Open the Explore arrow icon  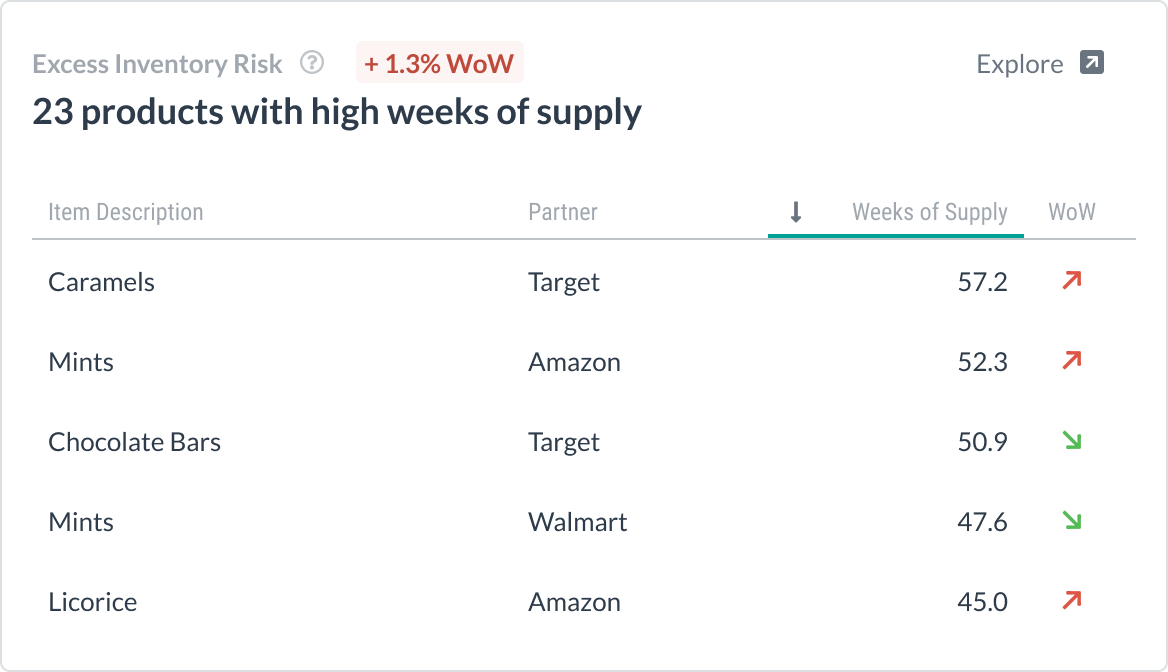pos(1092,64)
